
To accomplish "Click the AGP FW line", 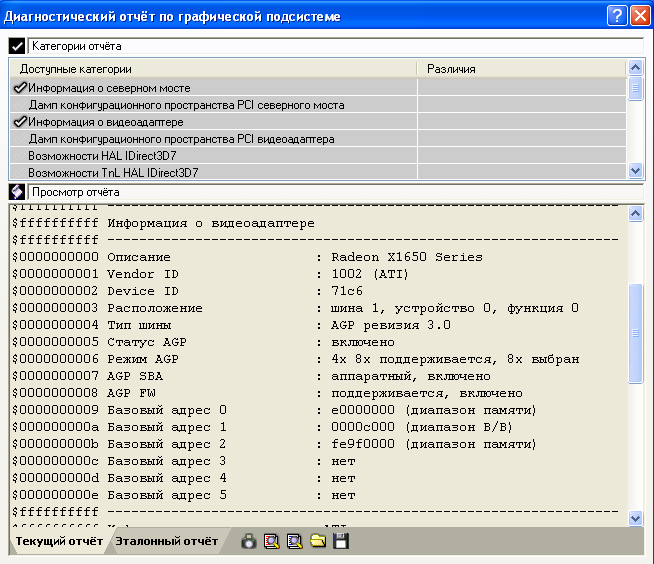I will [267, 393].
